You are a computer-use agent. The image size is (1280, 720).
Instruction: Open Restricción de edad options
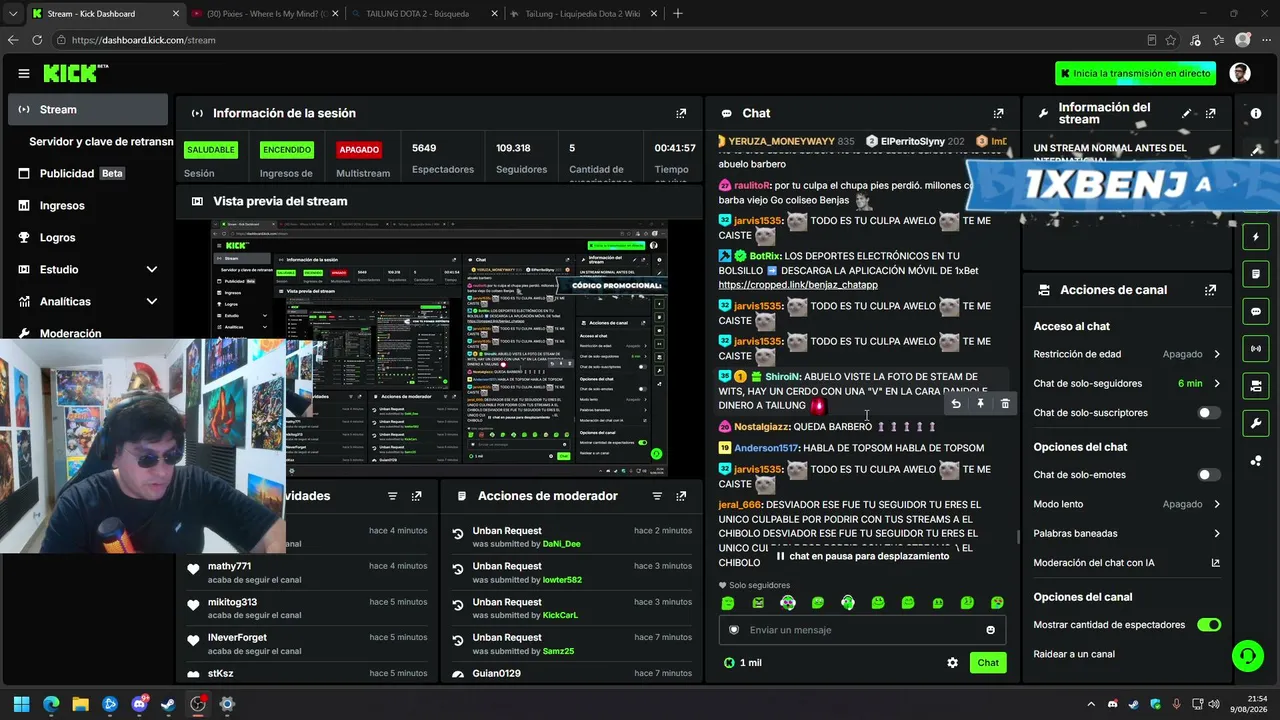click(1127, 354)
